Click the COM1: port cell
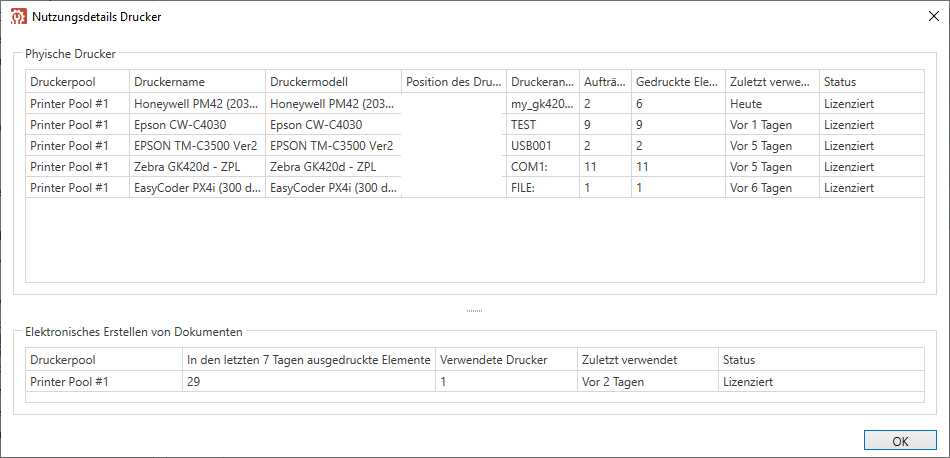This screenshot has height=458, width=950. pos(541,167)
